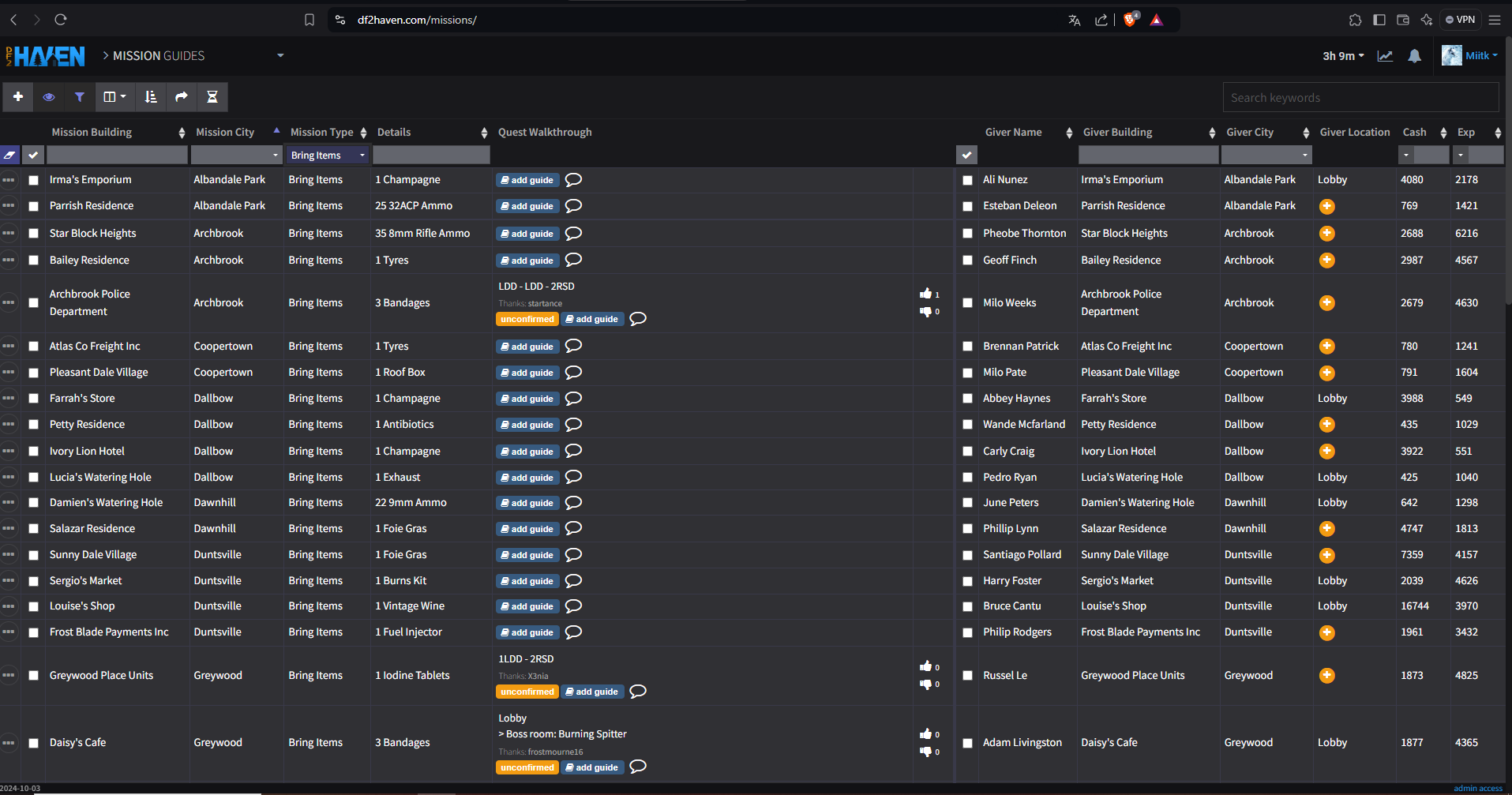Toggle the eye visibility toolbar button
The image size is (1512, 795).
[x=49, y=96]
